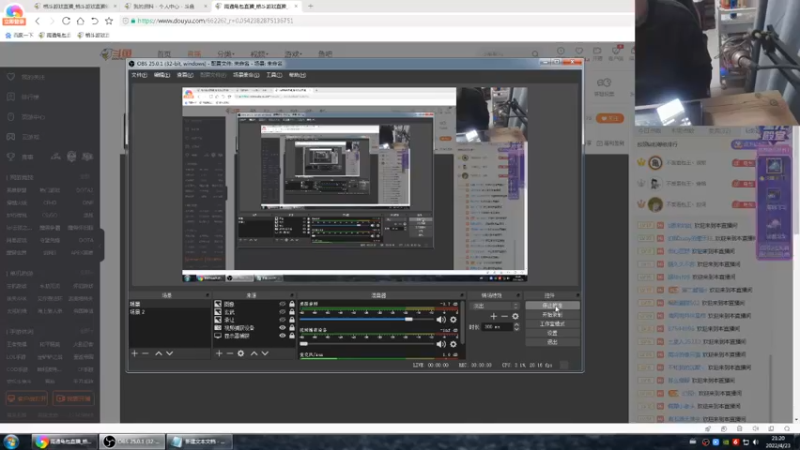The width and height of the screenshot is (800, 450).
Task: Pop out the scenes dock panel
Action: [207, 295]
